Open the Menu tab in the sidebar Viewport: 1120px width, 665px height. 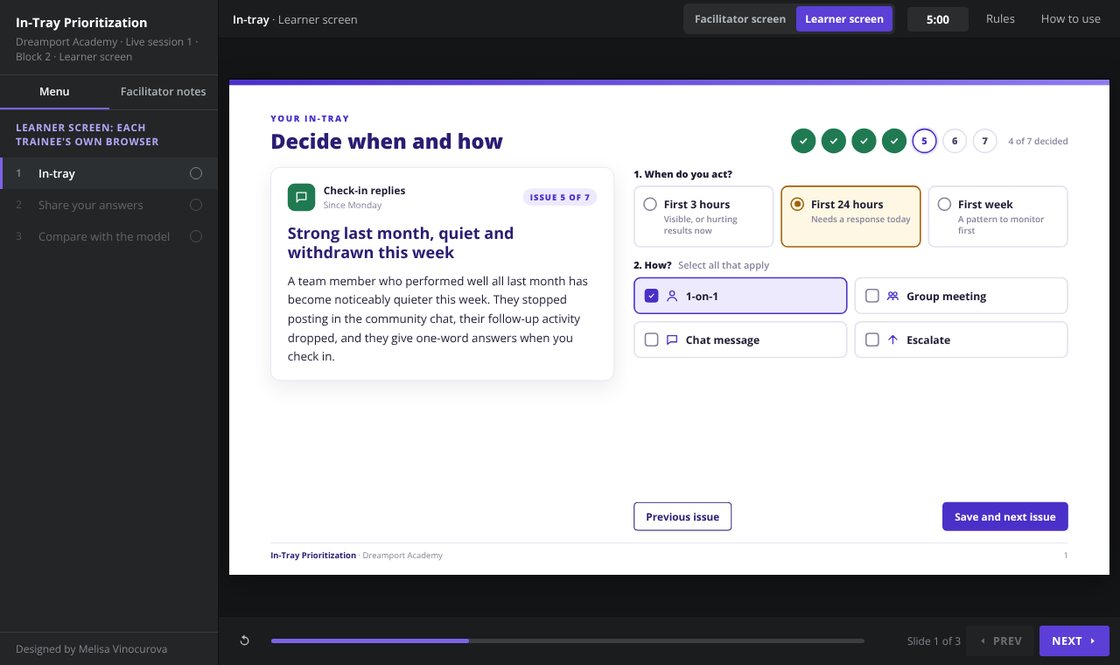pyautogui.click(x=54, y=91)
